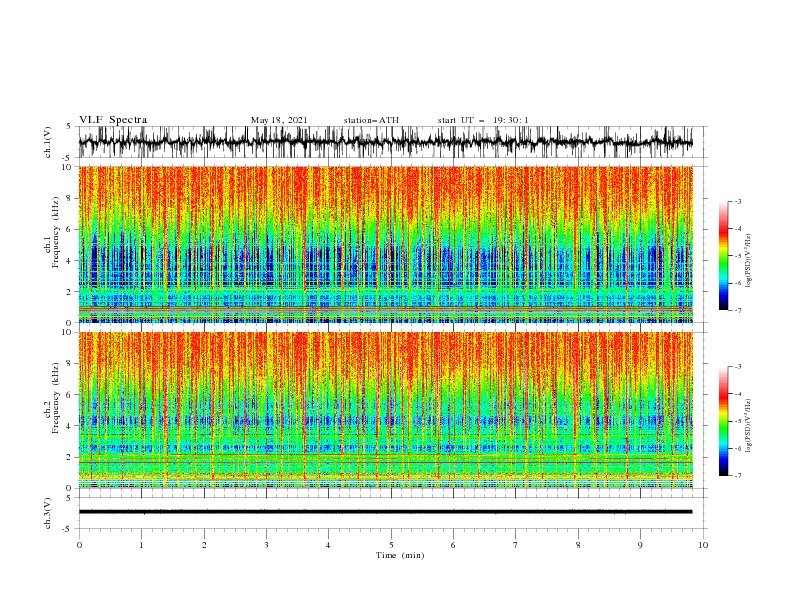This screenshot has height=612, width=792.
Task: Click the "8" kHz tick of ch.1 spectrogram
Action: (x=71, y=198)
